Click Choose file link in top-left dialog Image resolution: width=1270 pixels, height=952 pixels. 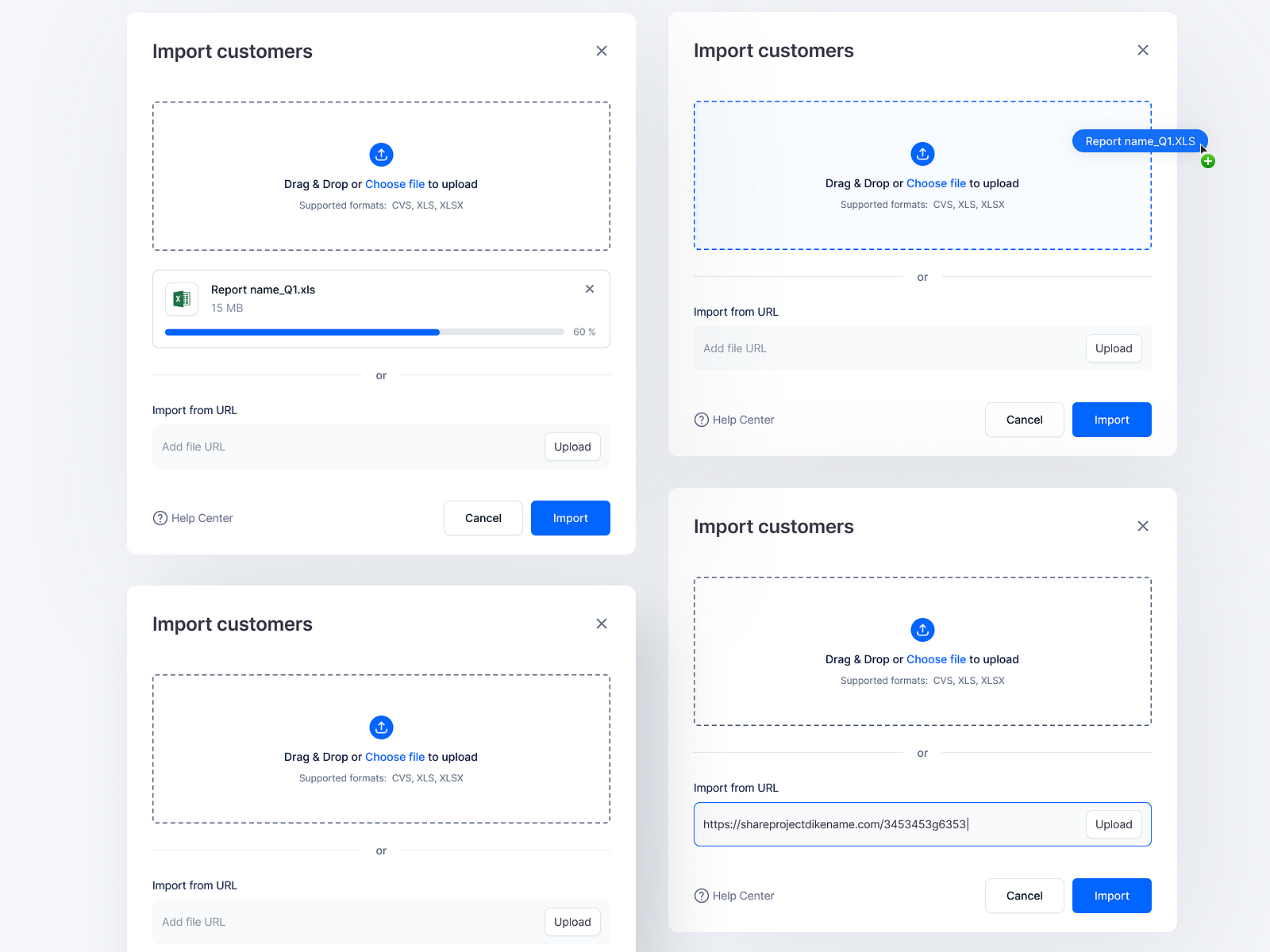coord(395,183)
